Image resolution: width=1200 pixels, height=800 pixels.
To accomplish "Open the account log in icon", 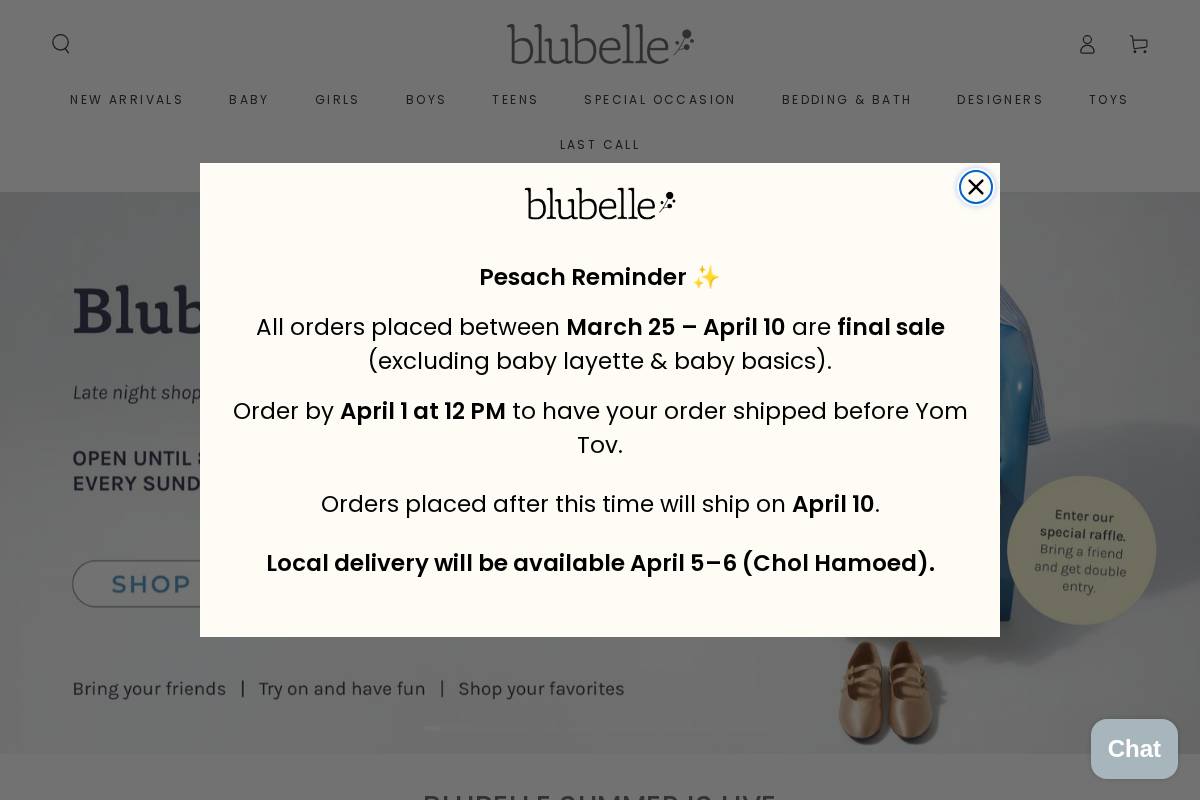I will 1087,44.
